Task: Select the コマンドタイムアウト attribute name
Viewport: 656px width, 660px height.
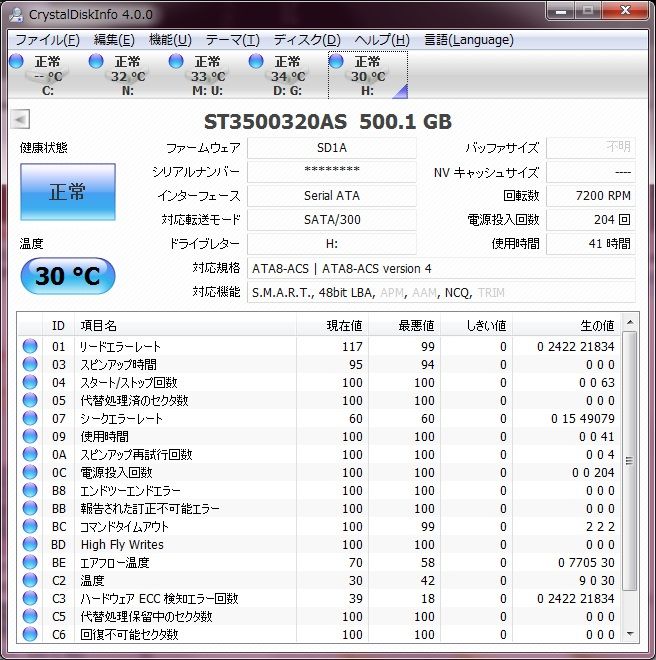Action: pos(124,527)
